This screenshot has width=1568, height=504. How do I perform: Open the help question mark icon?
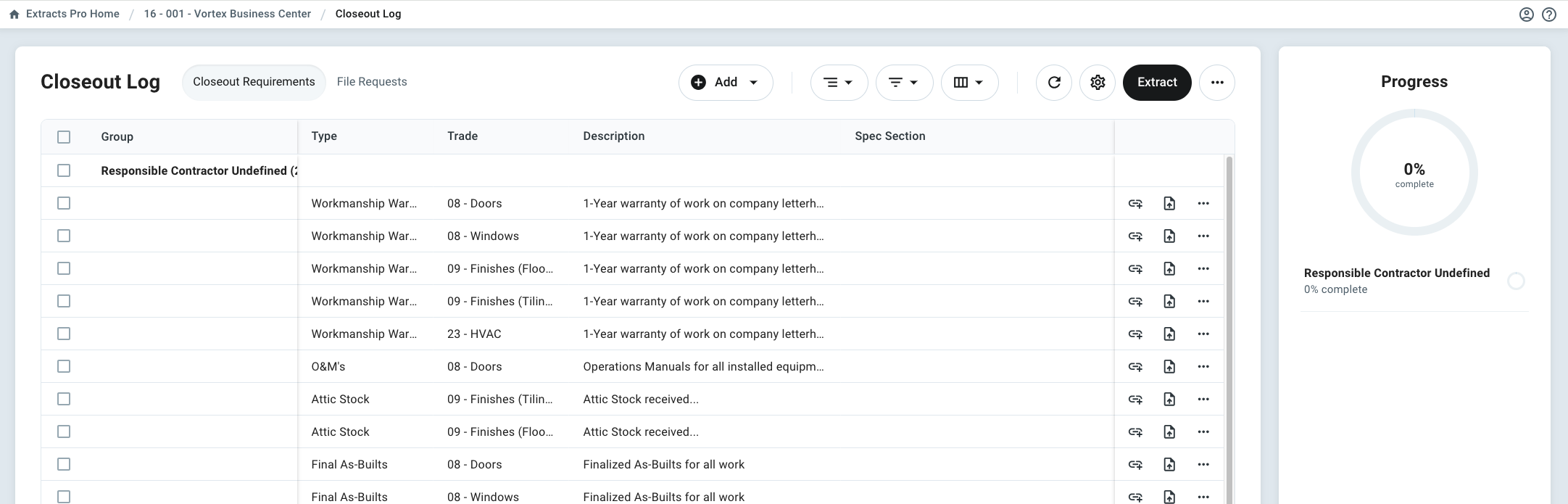pos(1549,15)
